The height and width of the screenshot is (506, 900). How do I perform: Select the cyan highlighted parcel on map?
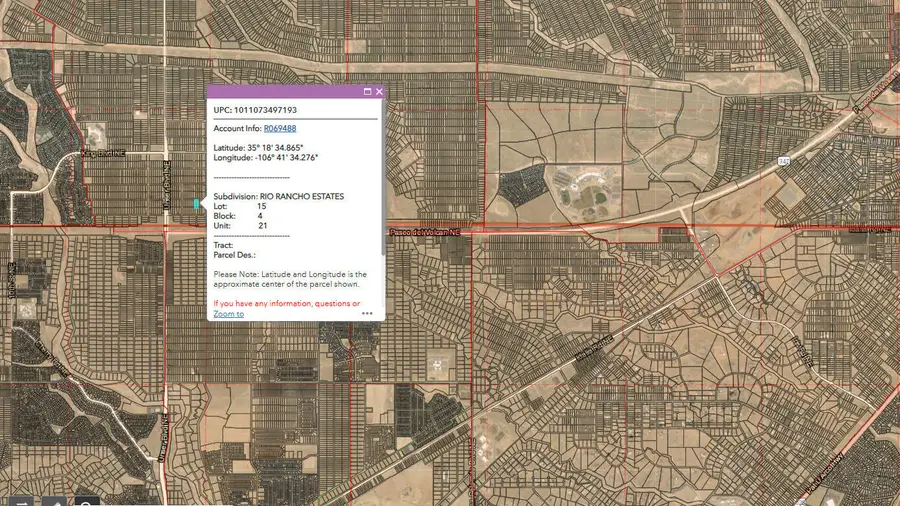tap(196, 204)
